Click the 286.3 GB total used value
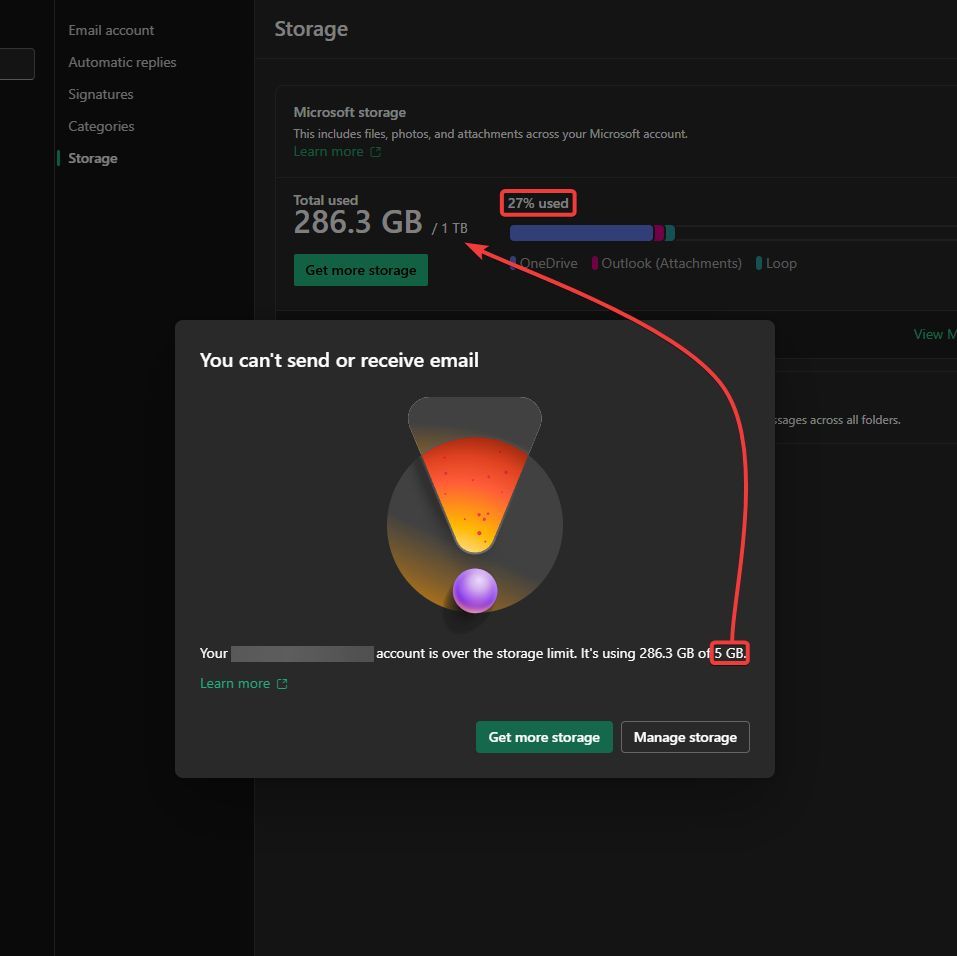This screenshot has height=956, width=957. tap(358, 222)
